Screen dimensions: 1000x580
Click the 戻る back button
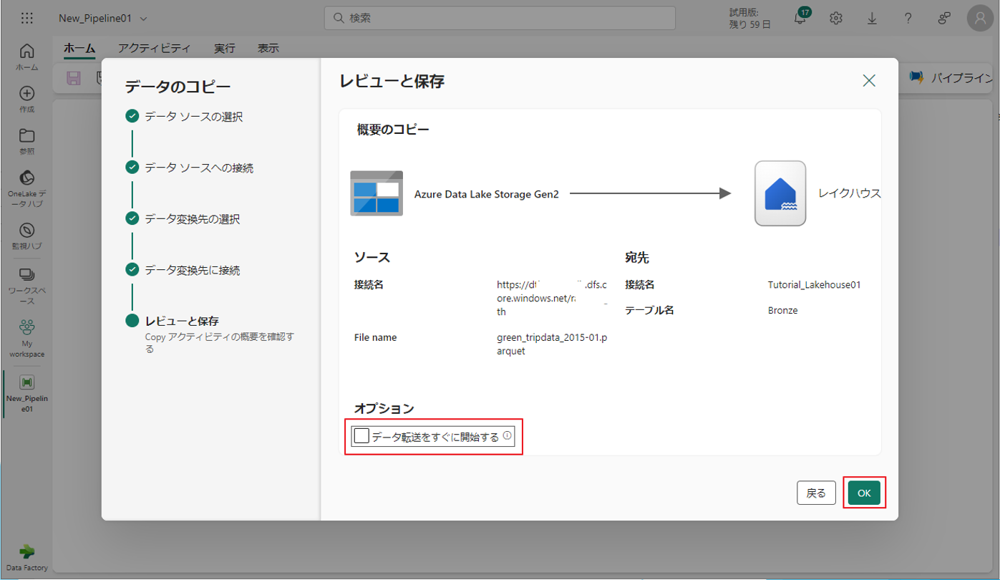tap(816, 493)
